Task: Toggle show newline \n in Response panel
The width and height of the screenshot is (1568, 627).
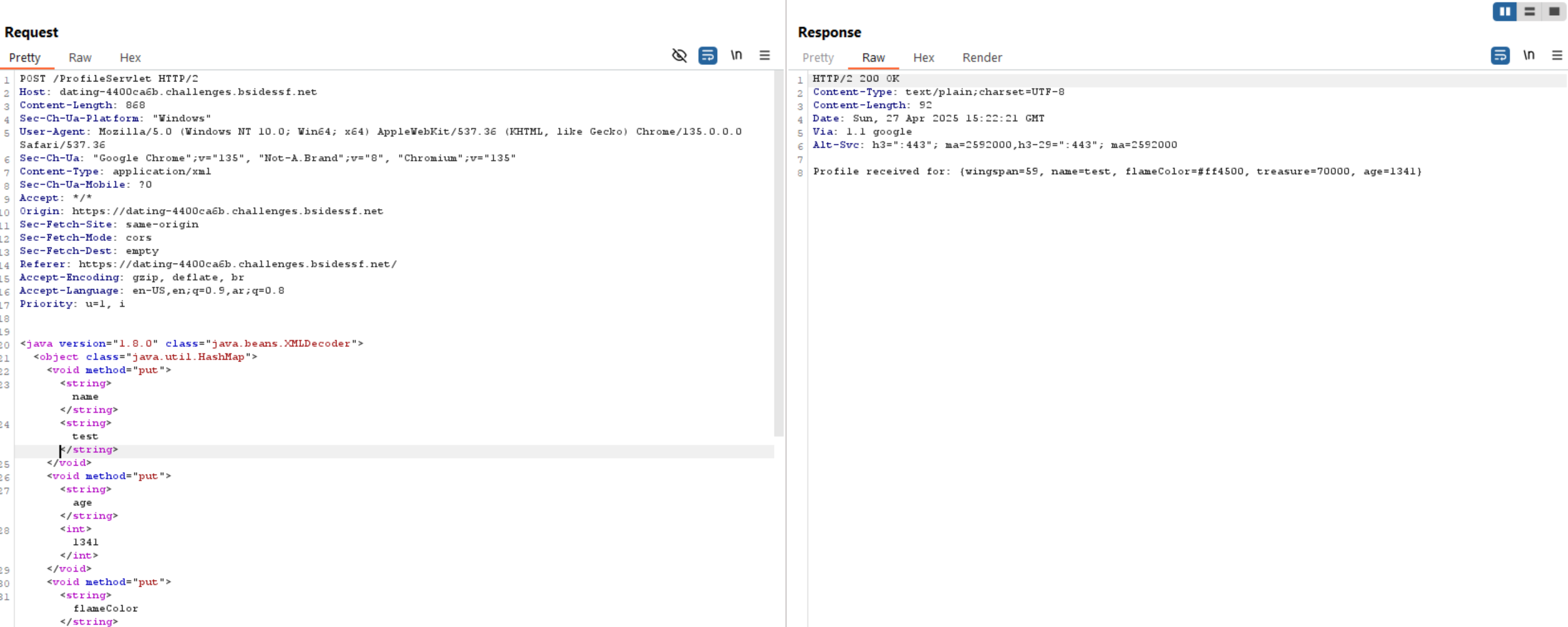Action: (1529, 56)
